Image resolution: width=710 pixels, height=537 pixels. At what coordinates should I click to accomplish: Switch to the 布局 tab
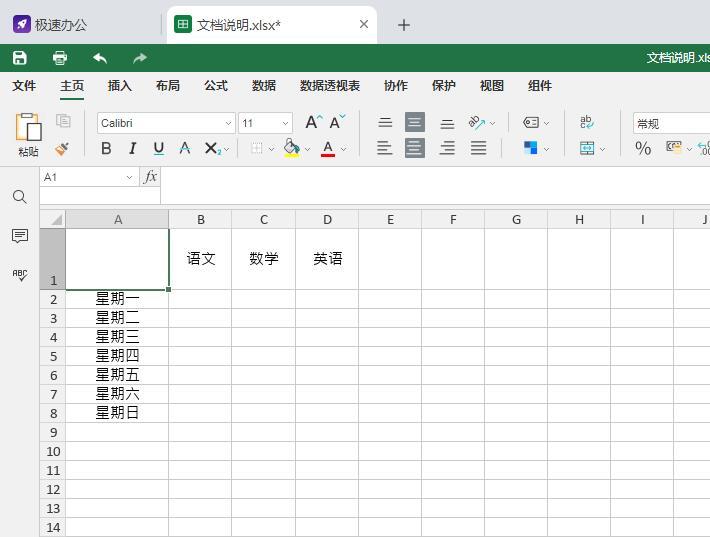168,86
